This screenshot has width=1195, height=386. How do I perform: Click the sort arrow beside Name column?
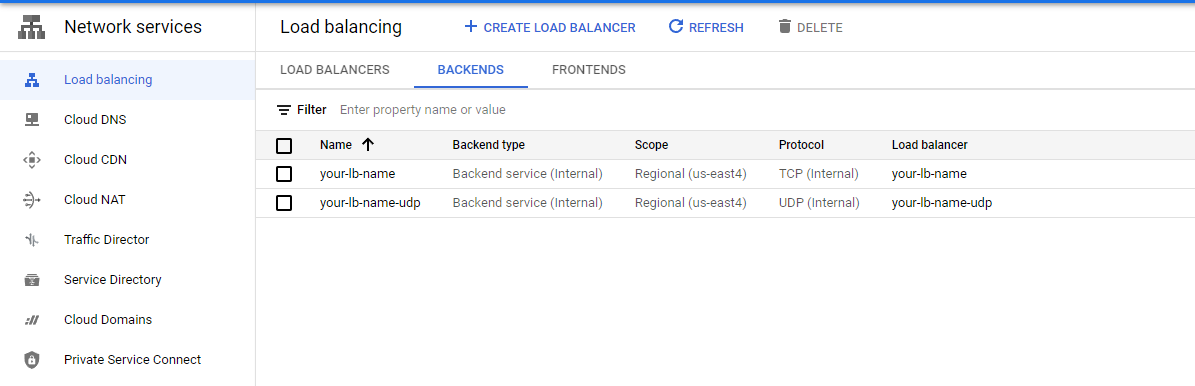(x=368, y=144)
